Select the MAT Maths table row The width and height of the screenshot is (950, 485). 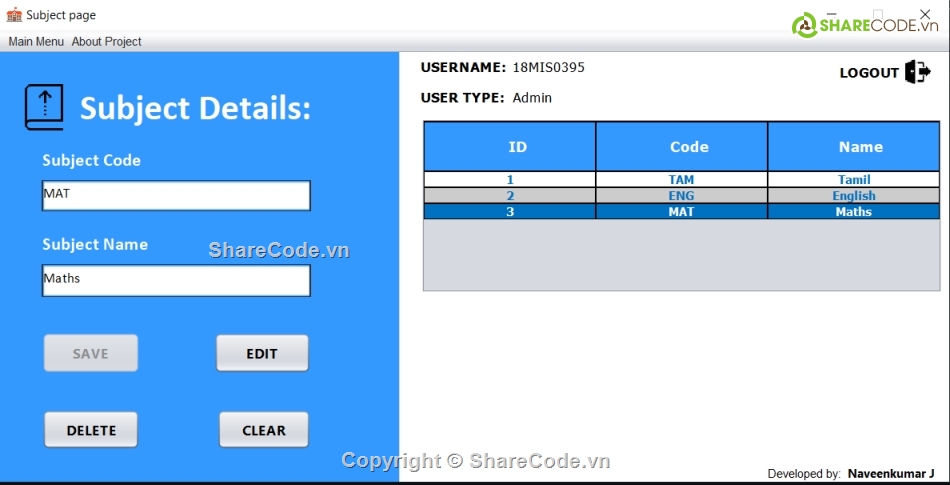(x=681, y=212)
